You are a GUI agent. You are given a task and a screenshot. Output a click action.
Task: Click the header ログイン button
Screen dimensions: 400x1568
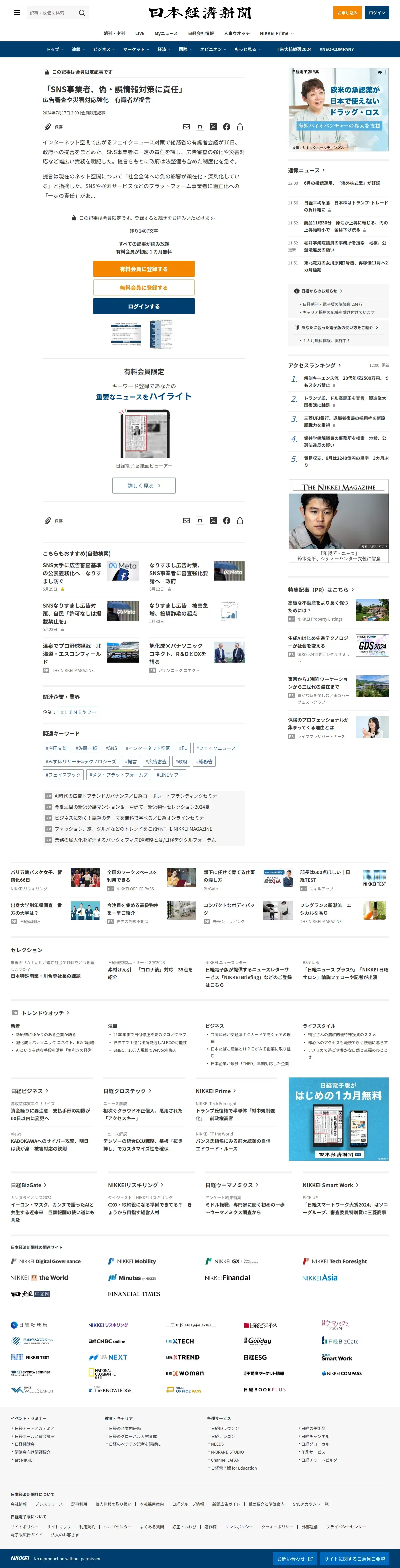tap(377, 13)
